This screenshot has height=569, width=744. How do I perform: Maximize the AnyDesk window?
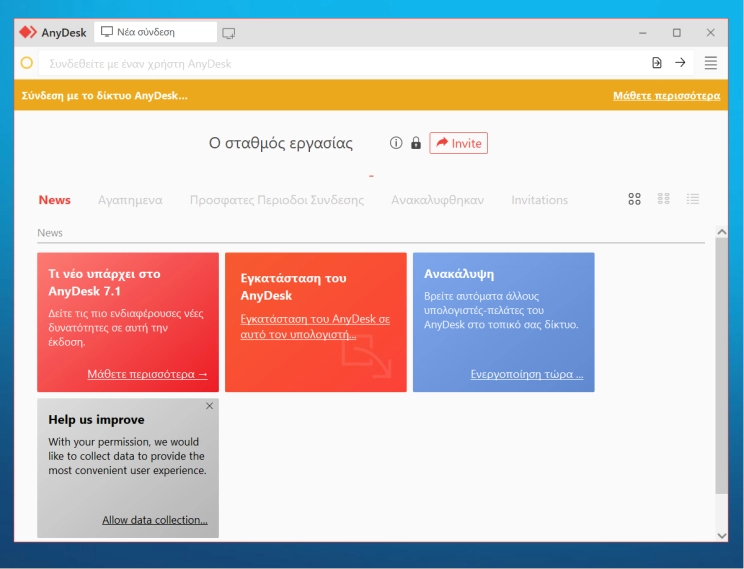coord(677,33)
